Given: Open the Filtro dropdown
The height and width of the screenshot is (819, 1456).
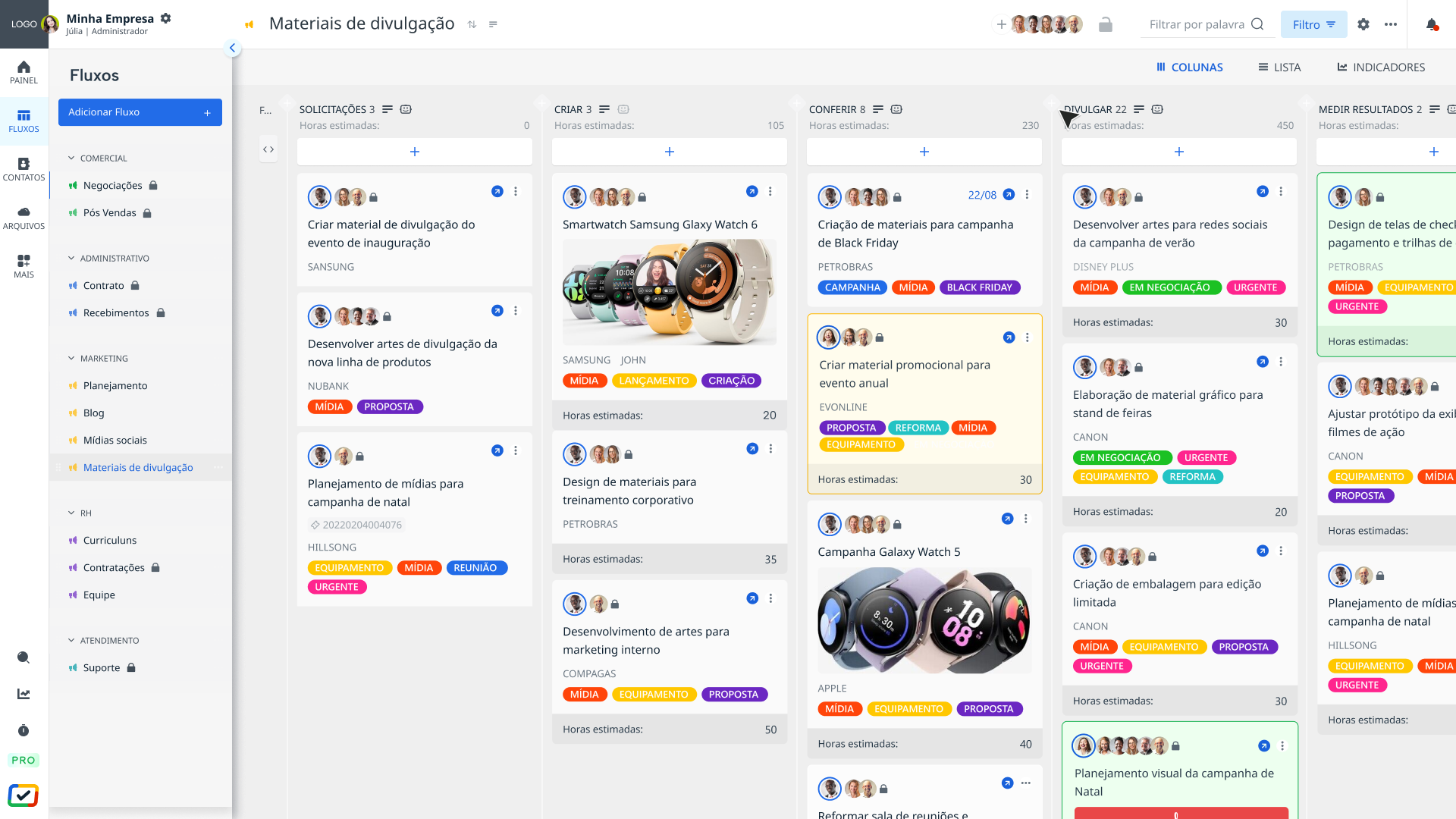Looking at the screenshot, I should click(x=1313, y=24).
